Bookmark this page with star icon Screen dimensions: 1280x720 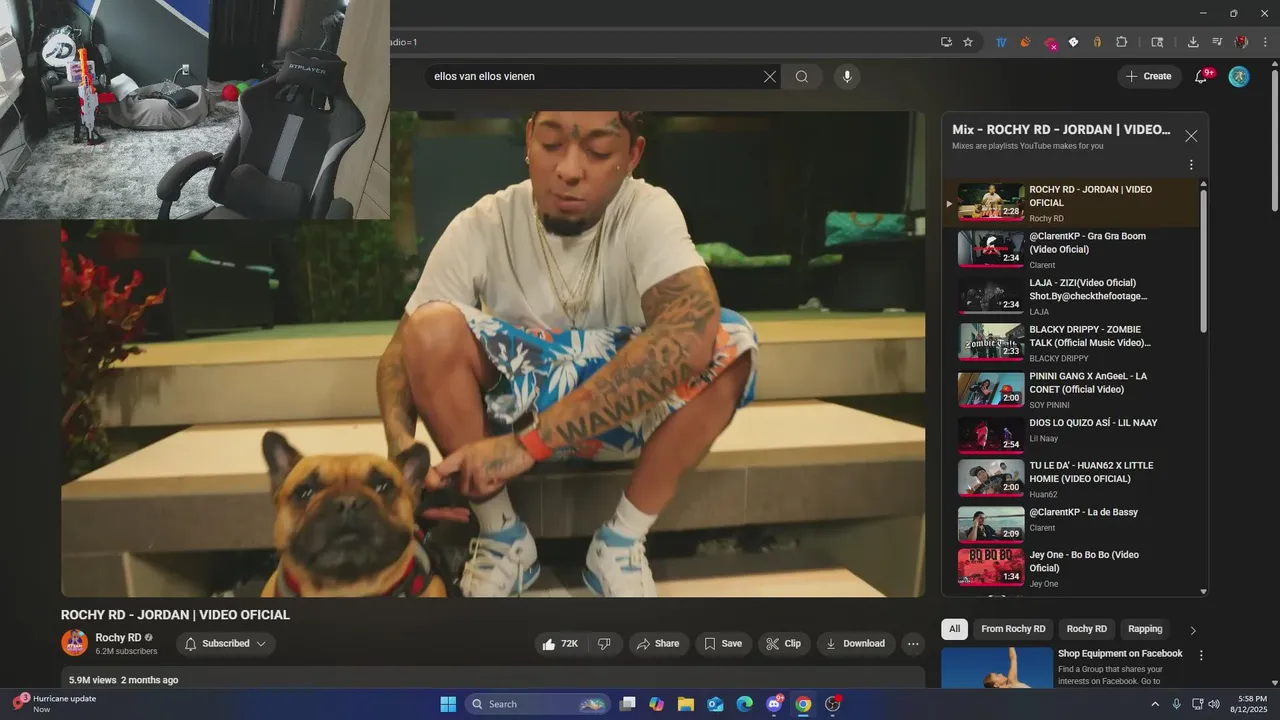tap(968, 42)
